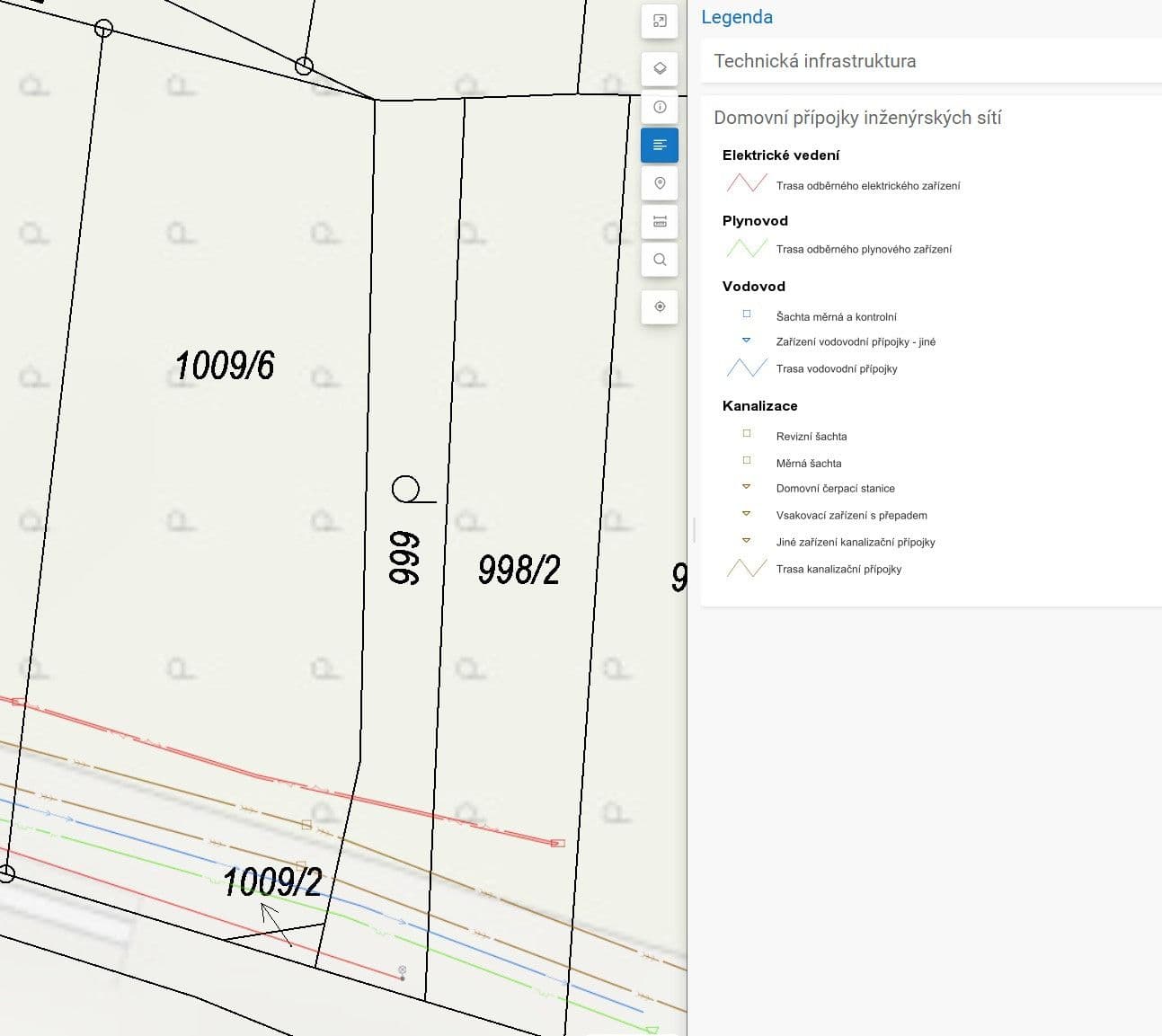Click the Trasa vodovodní přípojky entry
Image resolution: width=1162 pixels, height=1036 pixels.
coord(836,368)
